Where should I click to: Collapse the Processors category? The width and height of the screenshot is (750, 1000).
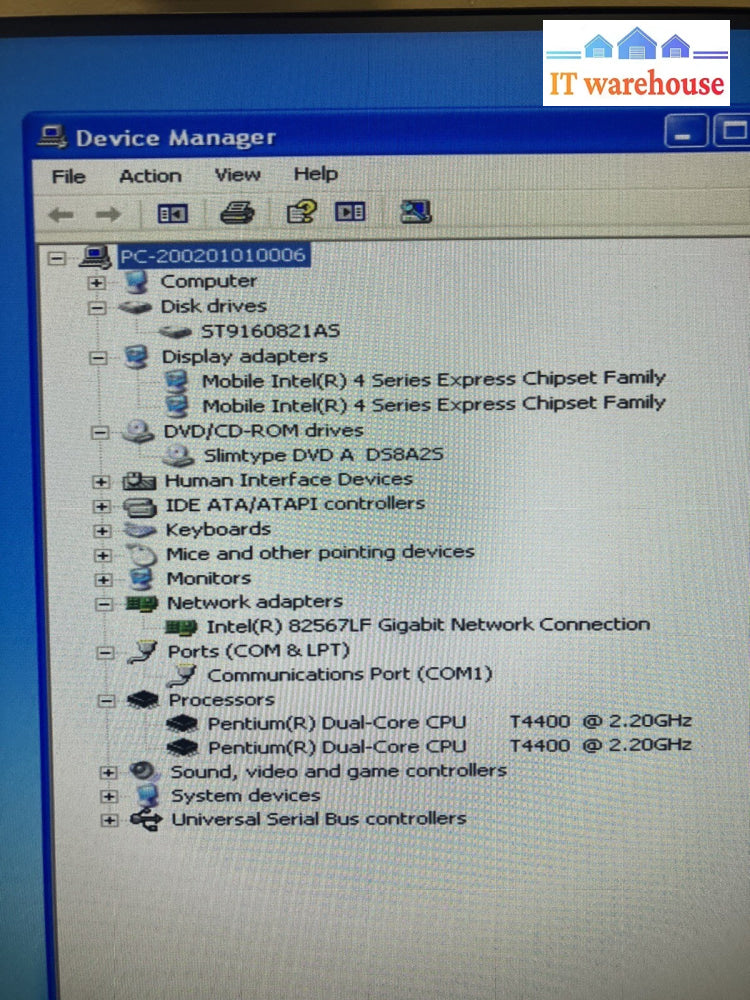coord(106,702)
